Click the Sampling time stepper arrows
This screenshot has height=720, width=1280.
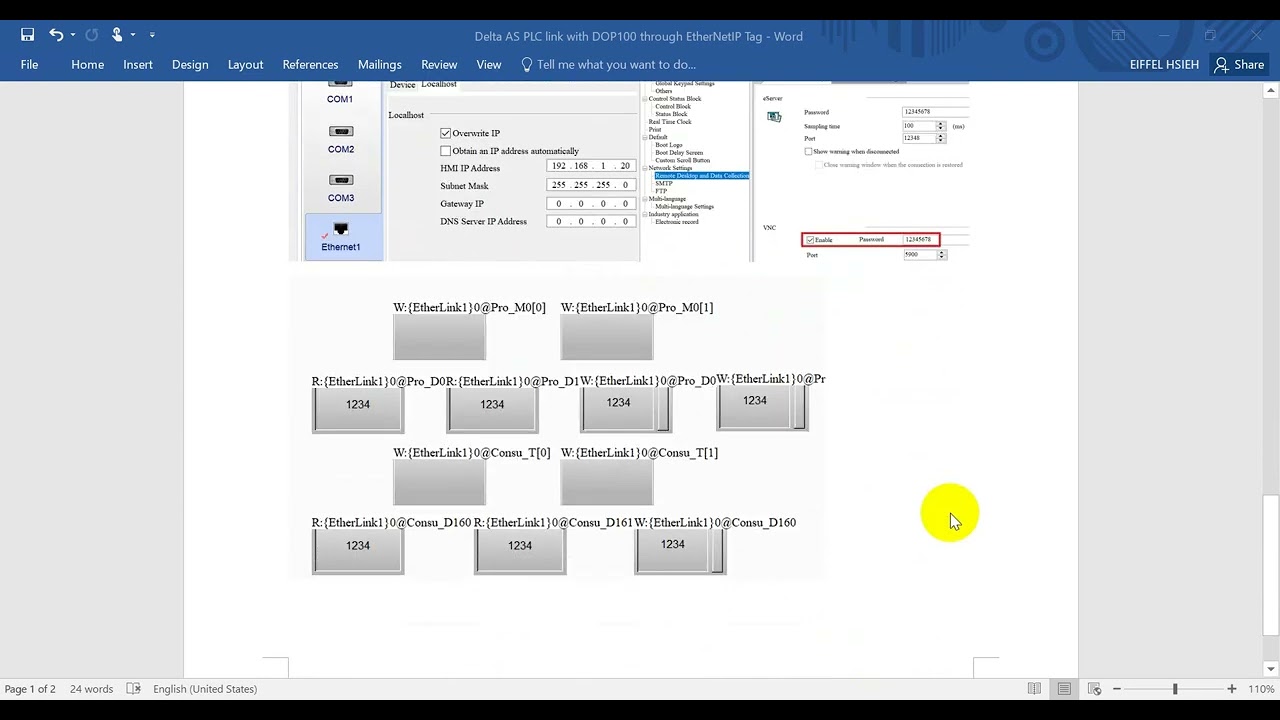(x=940, y=126)
